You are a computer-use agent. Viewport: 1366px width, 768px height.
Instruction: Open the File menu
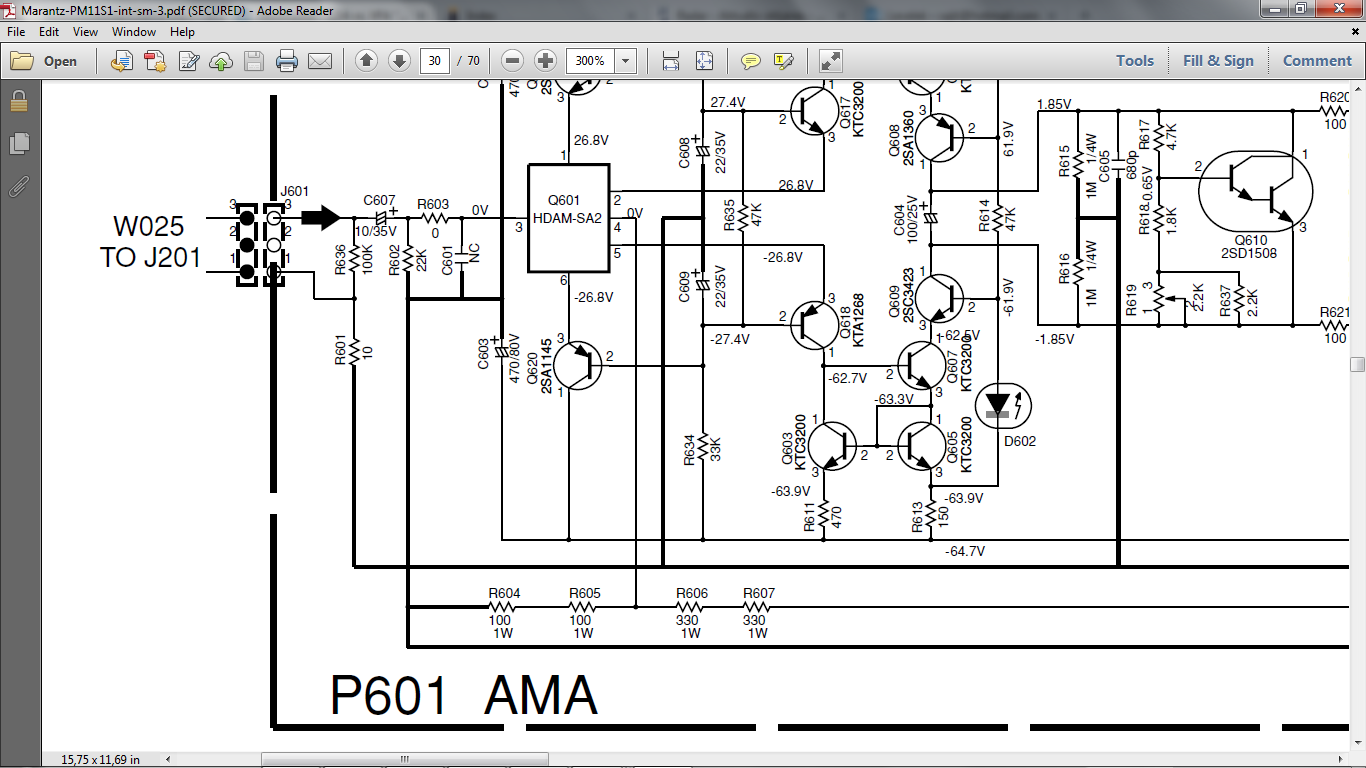click(16, 32)
